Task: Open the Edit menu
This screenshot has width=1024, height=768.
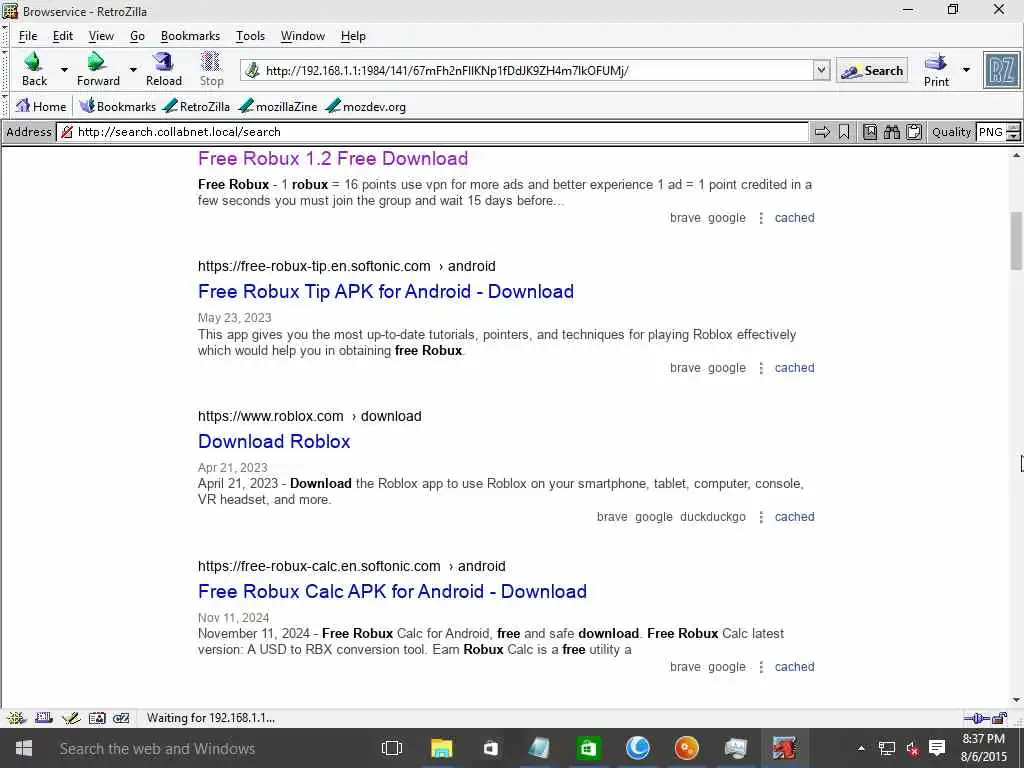Action: tap(63, 36)
